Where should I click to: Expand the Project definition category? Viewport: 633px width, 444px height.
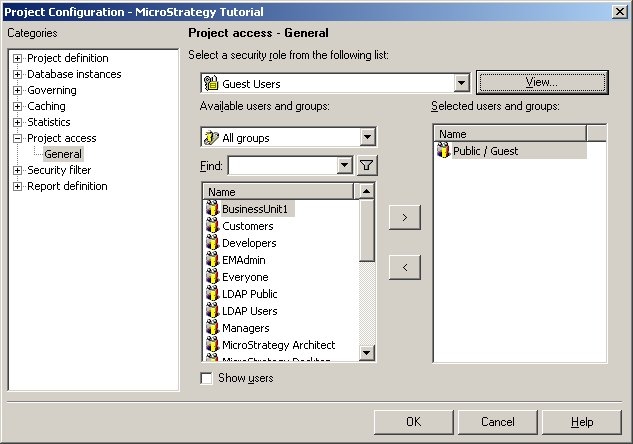coord(17,58)
